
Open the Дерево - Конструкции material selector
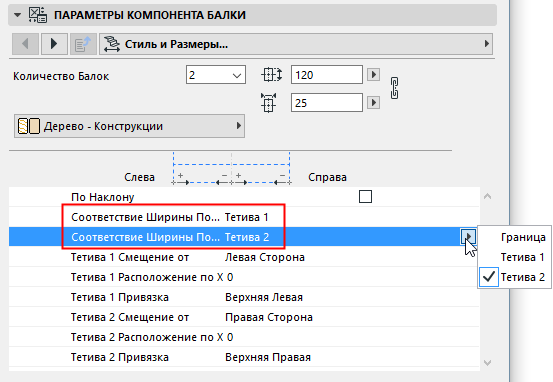(x=129, y=126)
